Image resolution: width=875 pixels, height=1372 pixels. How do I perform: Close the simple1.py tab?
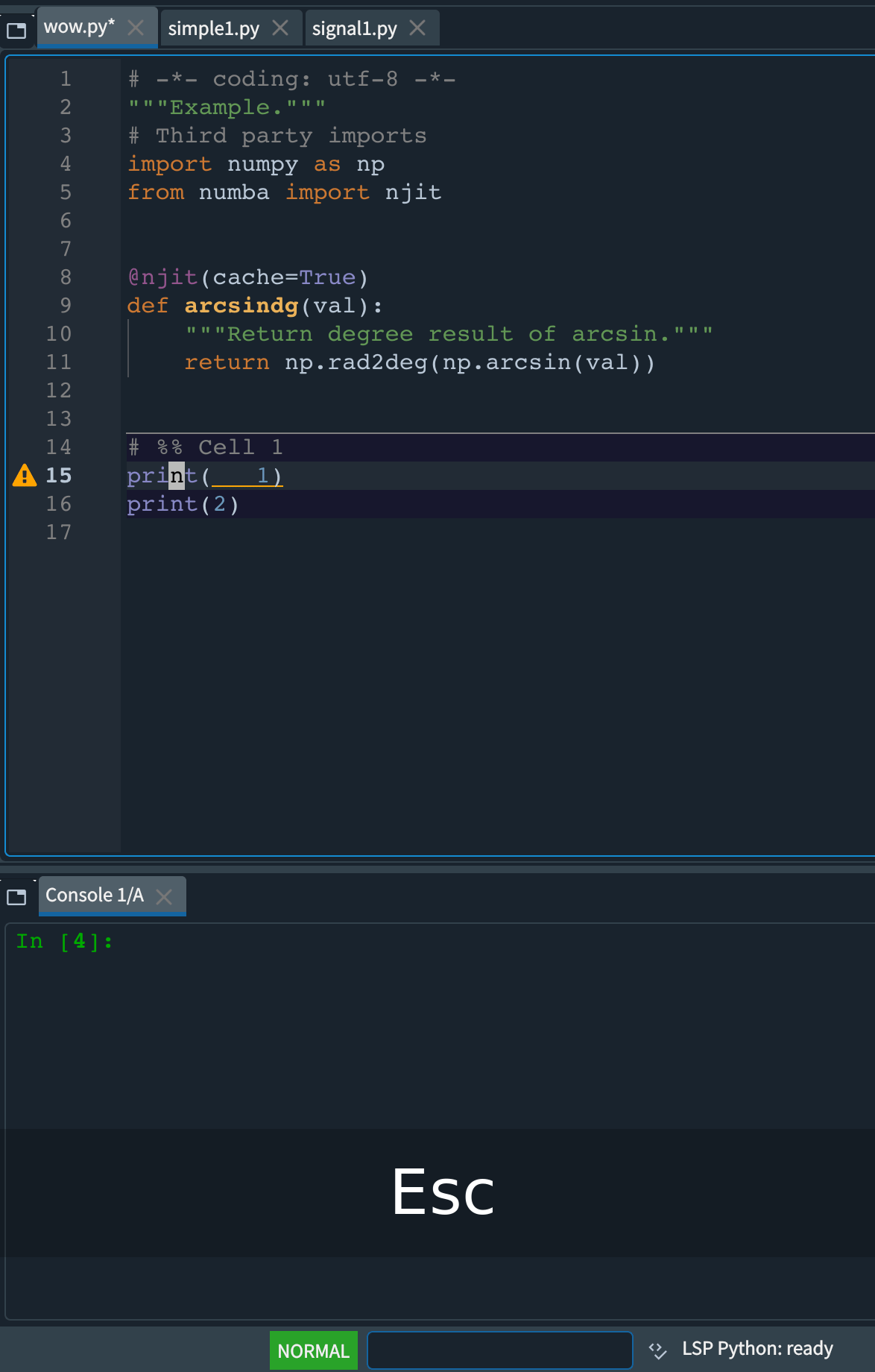click(280, 28)
